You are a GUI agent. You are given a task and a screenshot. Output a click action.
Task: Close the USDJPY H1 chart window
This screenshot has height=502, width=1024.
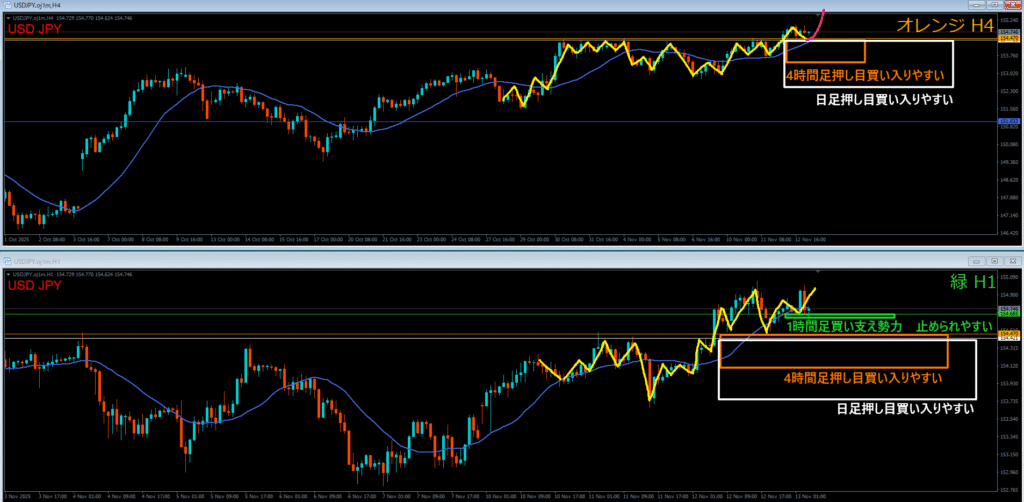pyautogui.click(x=1012, y=258)
